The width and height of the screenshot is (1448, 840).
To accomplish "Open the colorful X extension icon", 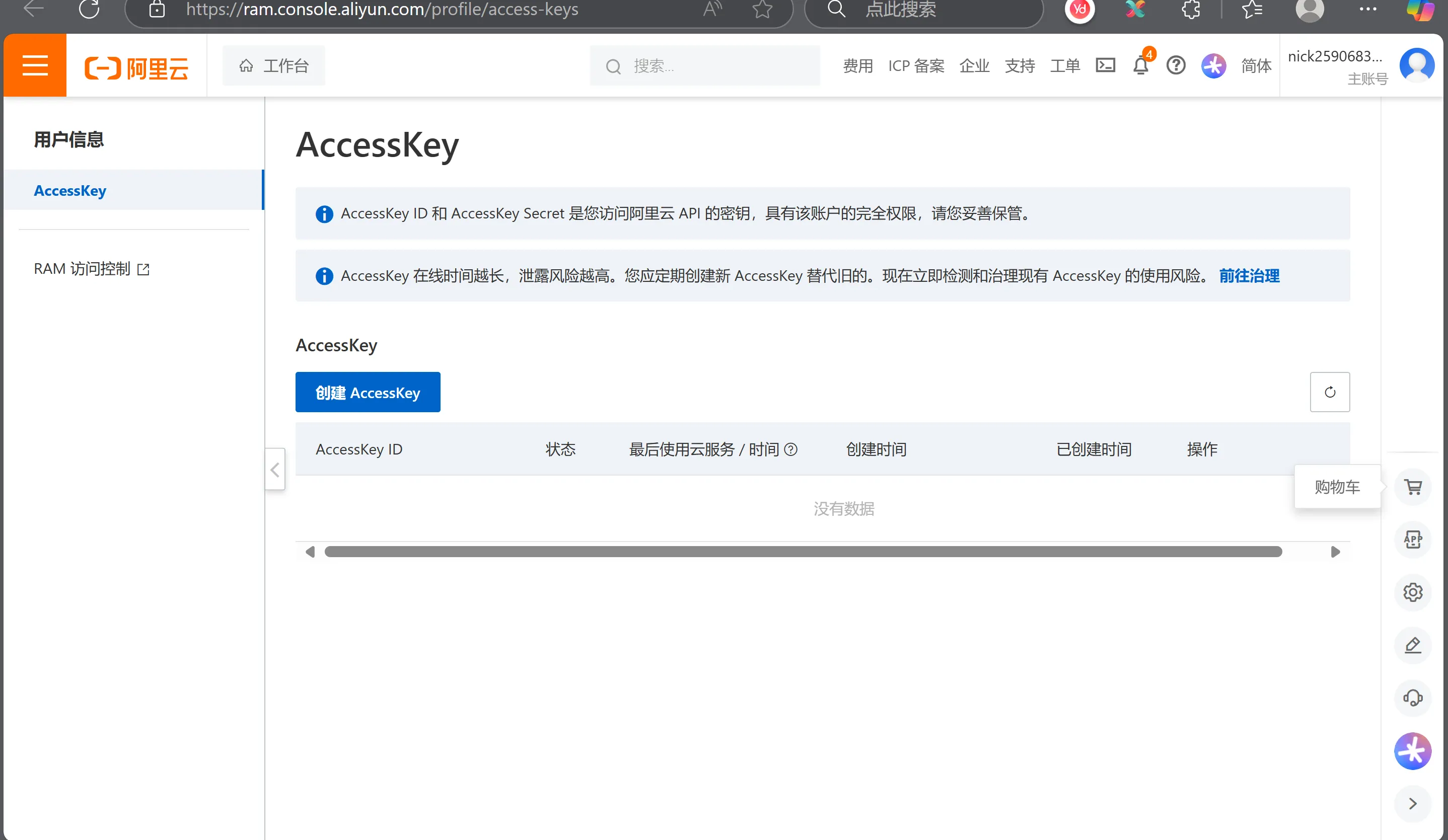I will coord(1135,9).
